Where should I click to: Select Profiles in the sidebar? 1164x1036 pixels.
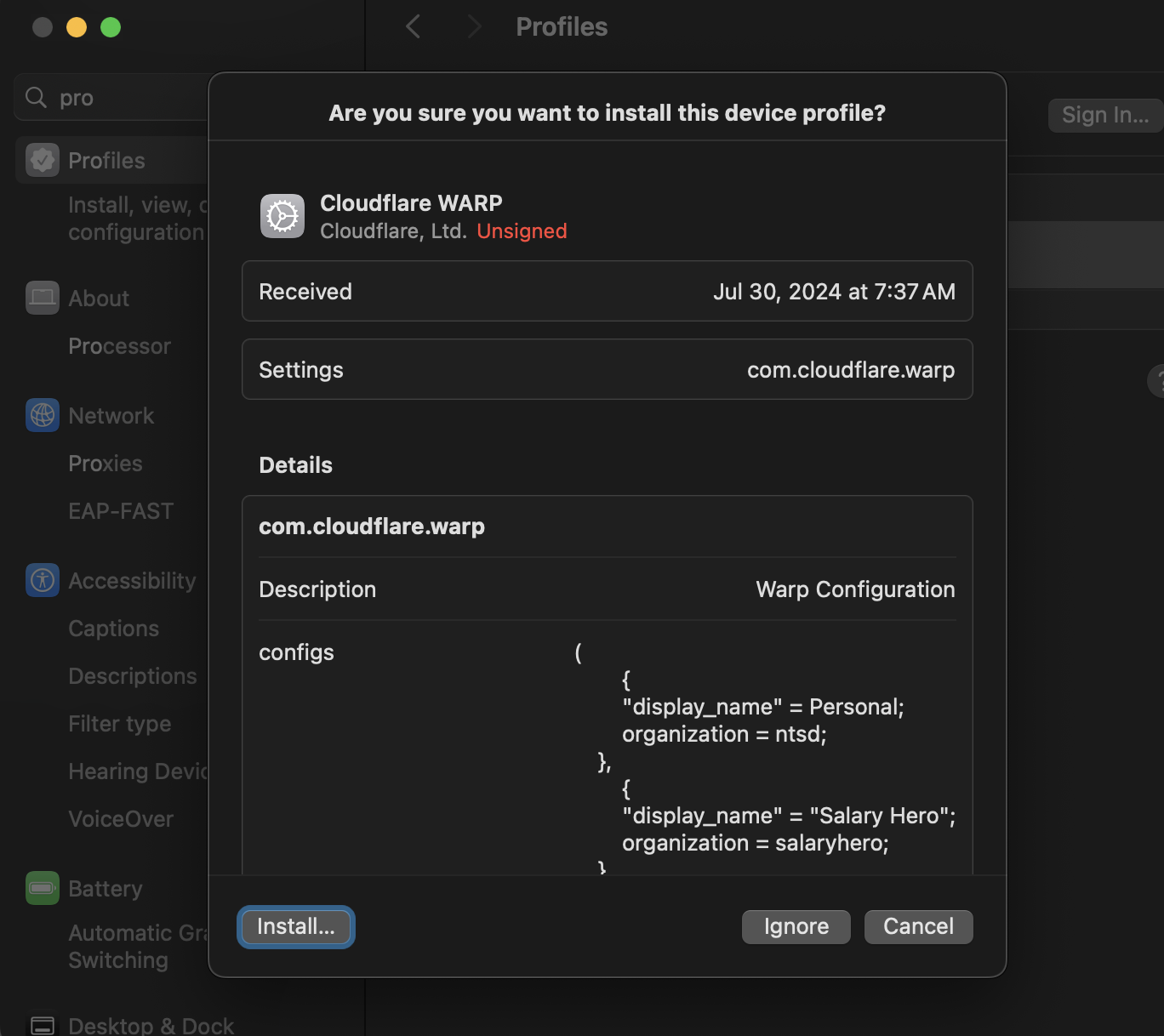point(106,160)
